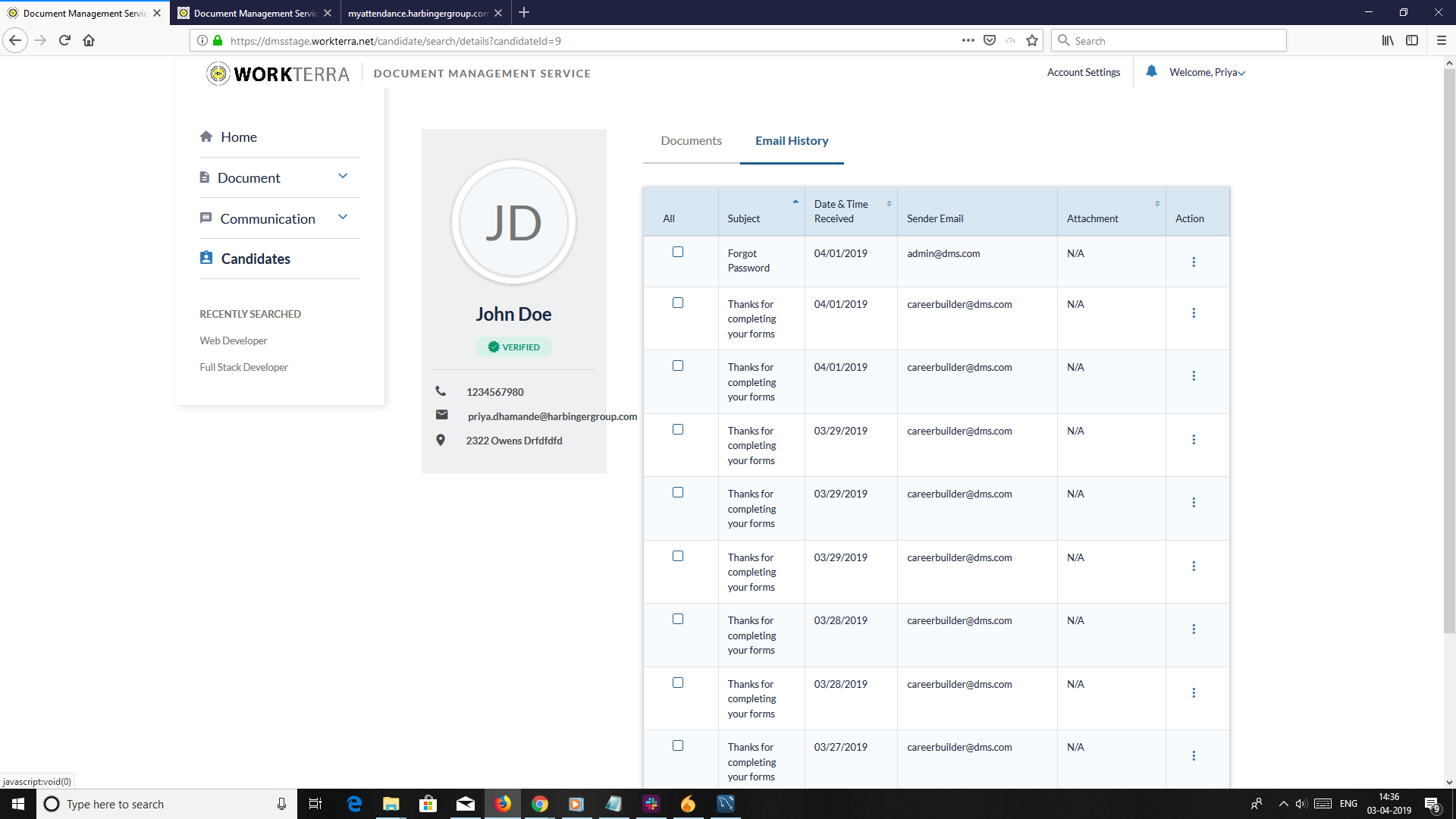Click the Workterra logo
This screenshot has width=1456, height=819.
click(x=277, y=74)
